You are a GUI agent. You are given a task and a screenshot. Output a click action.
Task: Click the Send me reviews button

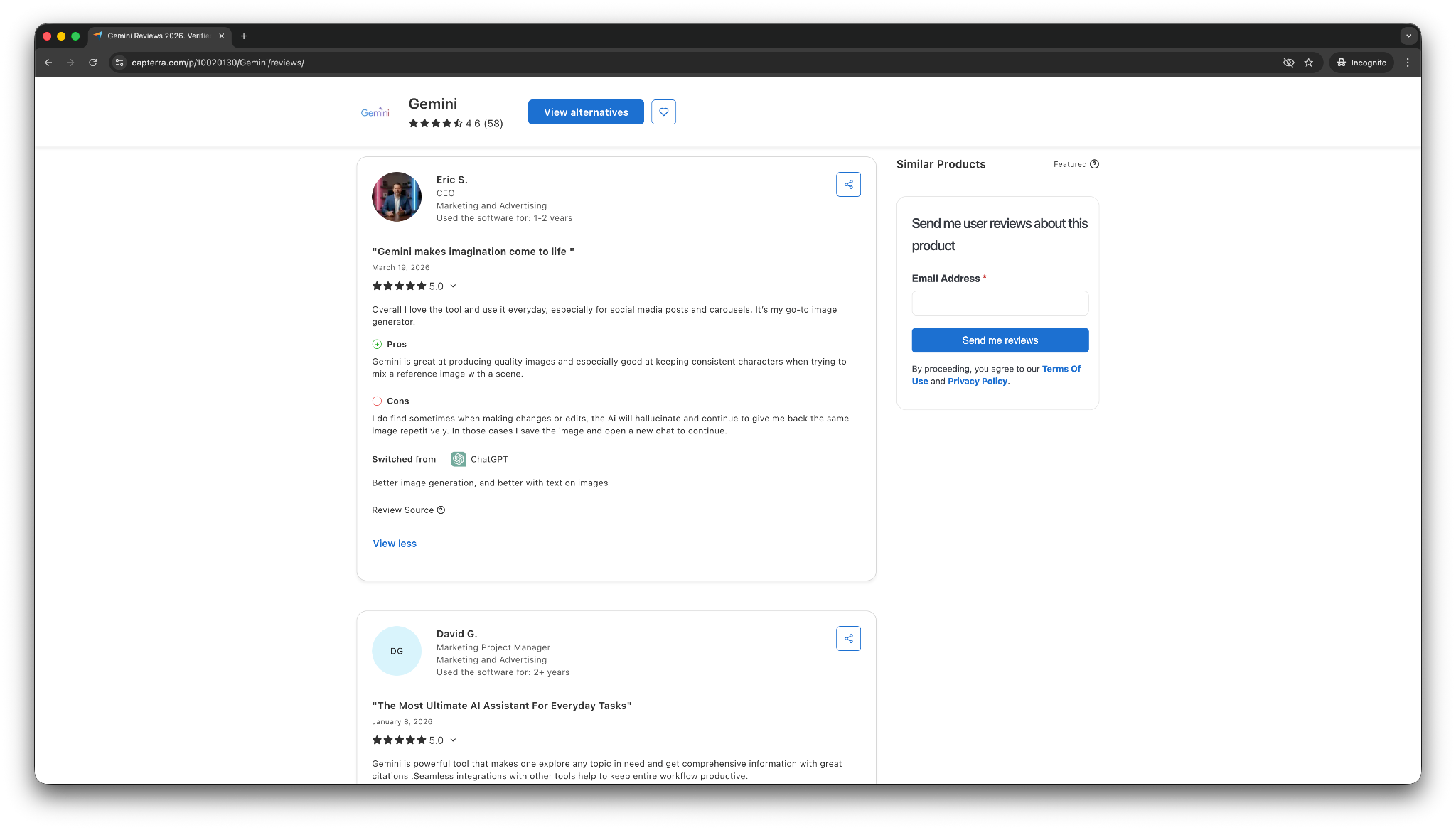(x=1000, y=340)
